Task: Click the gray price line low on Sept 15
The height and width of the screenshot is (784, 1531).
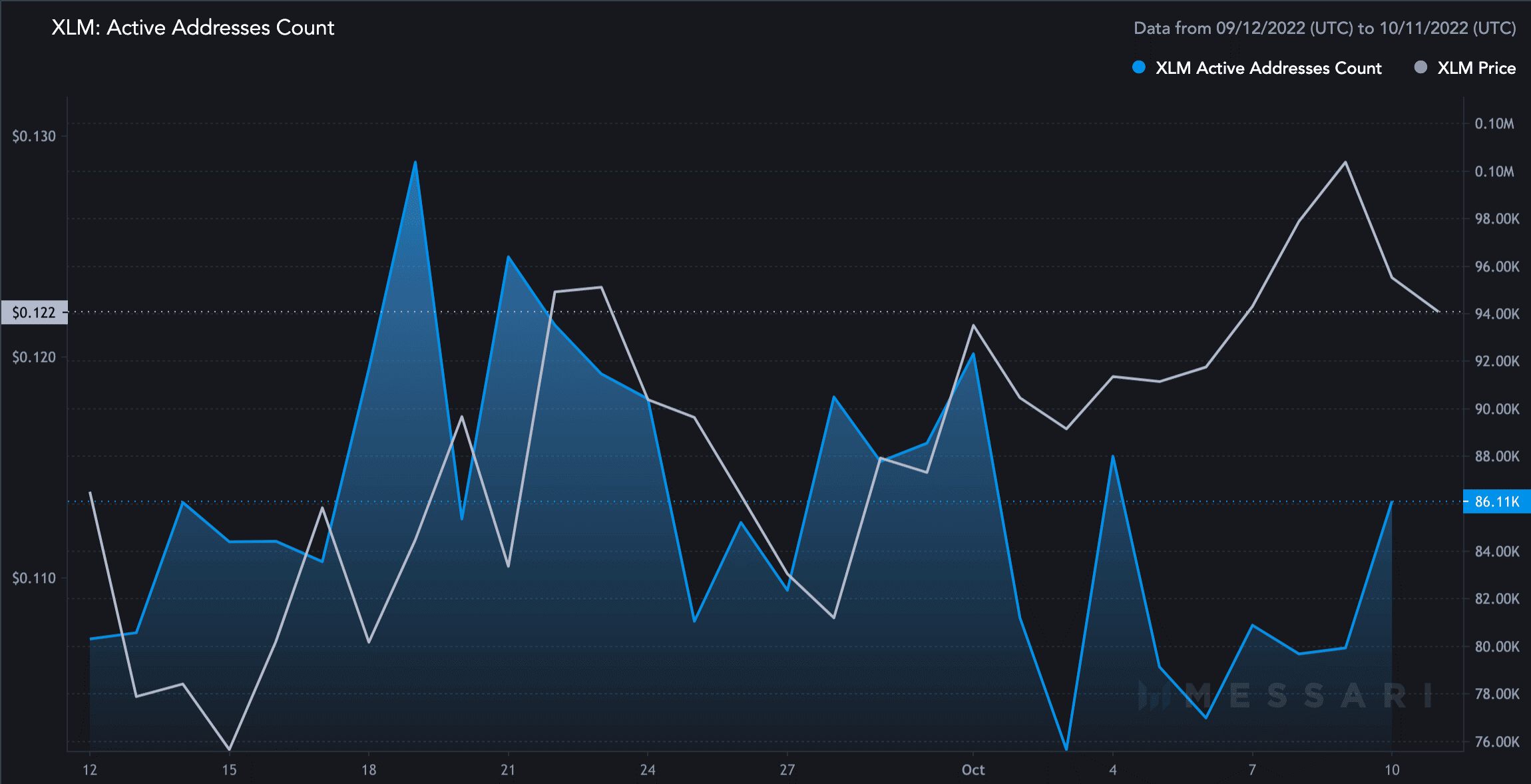Action: click(230, 749)
